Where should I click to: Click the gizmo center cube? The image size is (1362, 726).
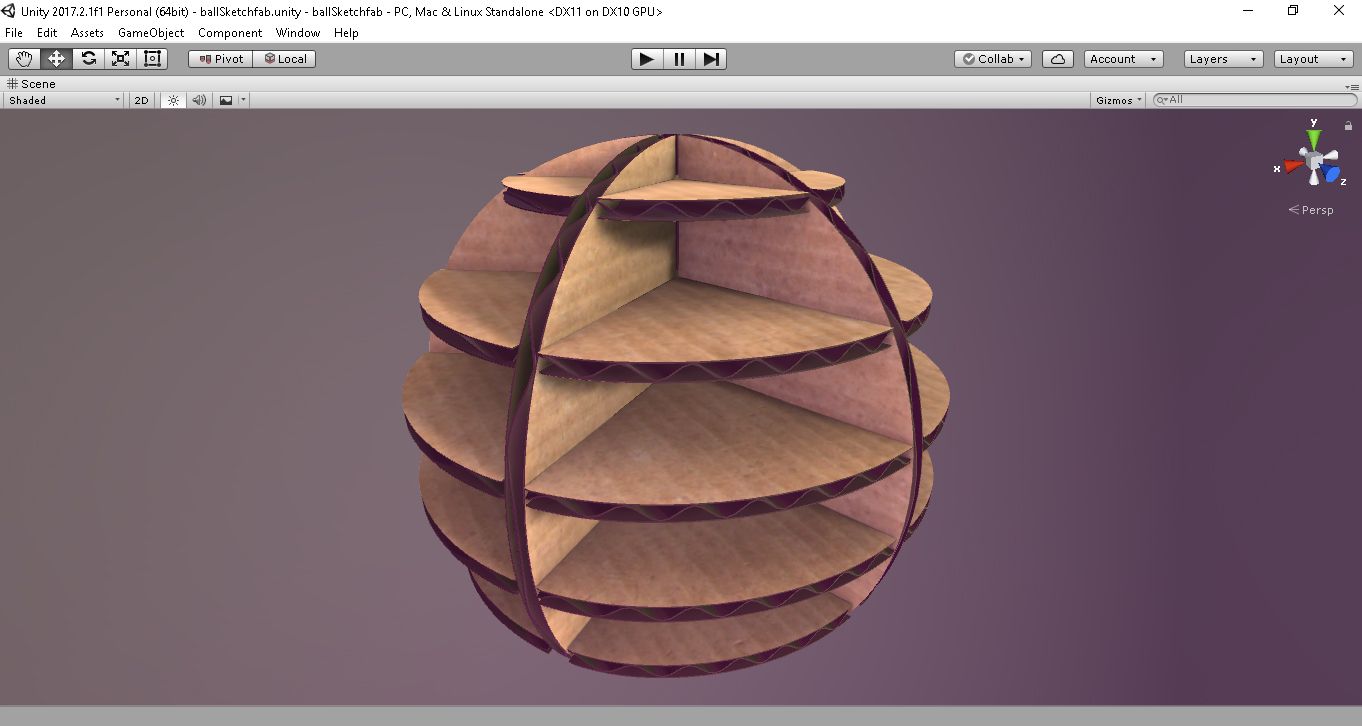click(x=1315, y=160)
